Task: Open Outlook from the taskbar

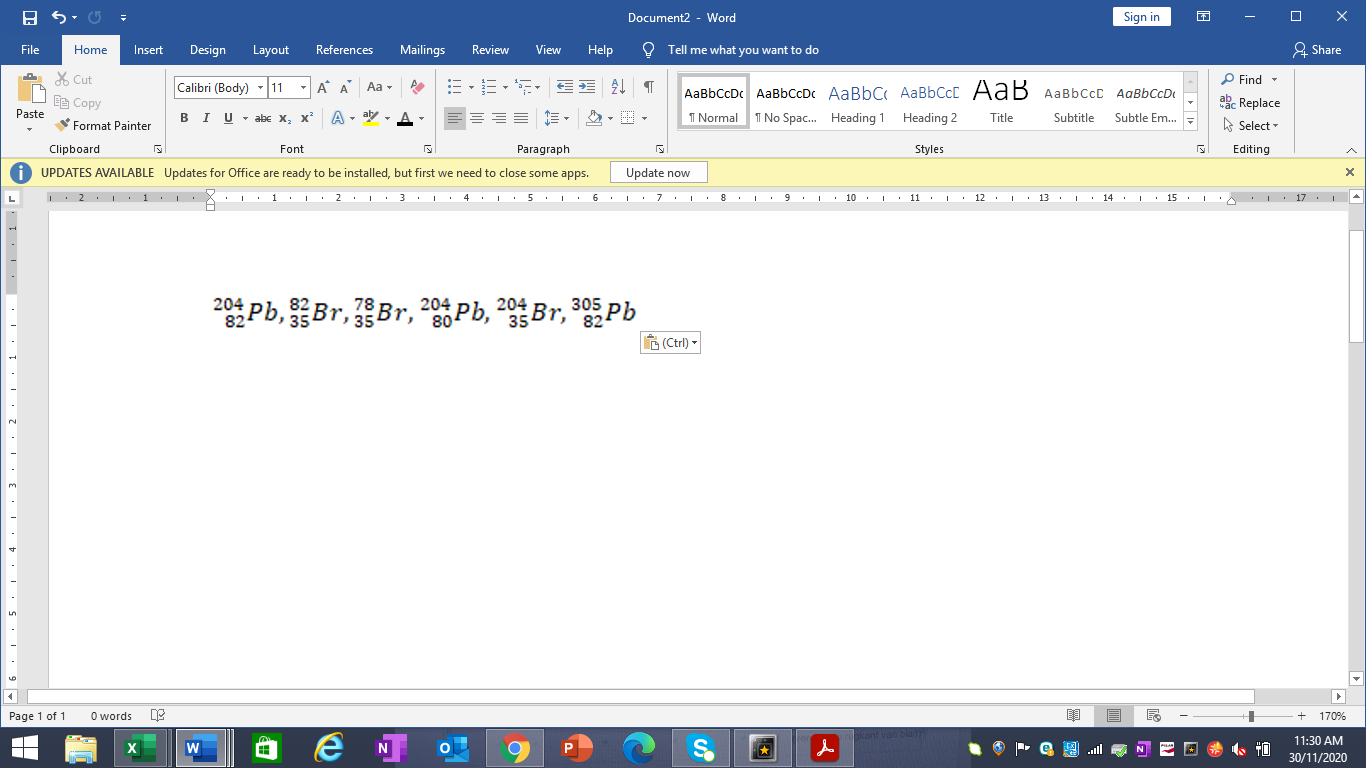Action: (x=453, y=748)
